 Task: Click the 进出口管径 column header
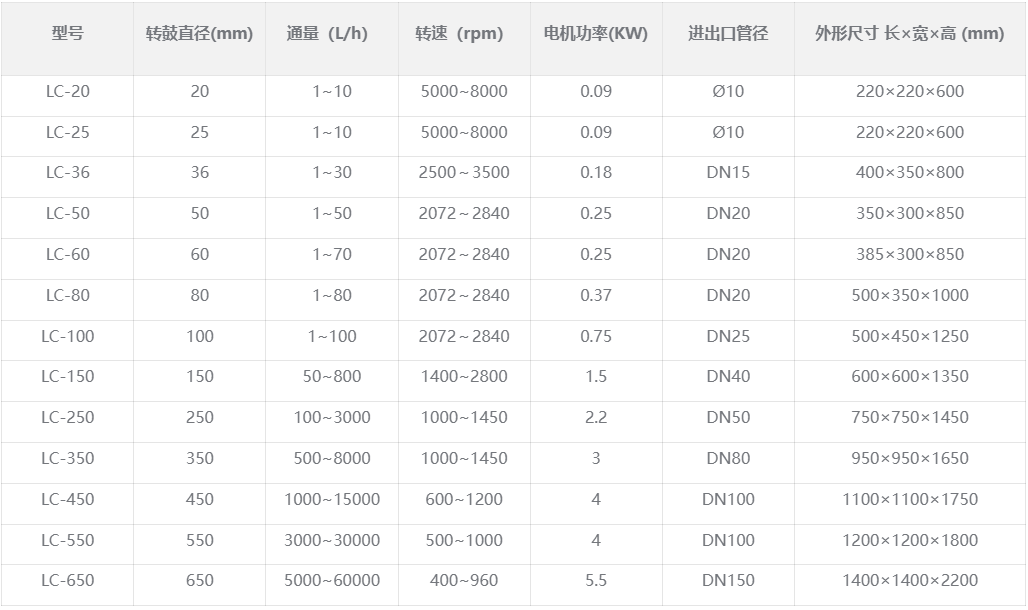(x=728, y=33)
